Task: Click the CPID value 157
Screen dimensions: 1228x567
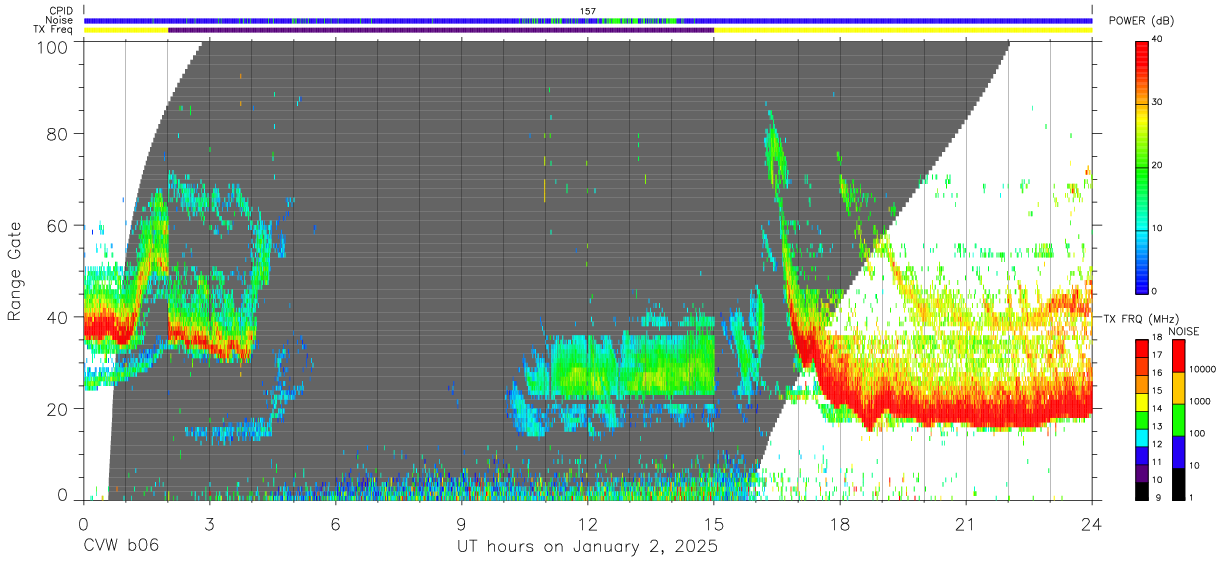Action: (x=588, y=11)
